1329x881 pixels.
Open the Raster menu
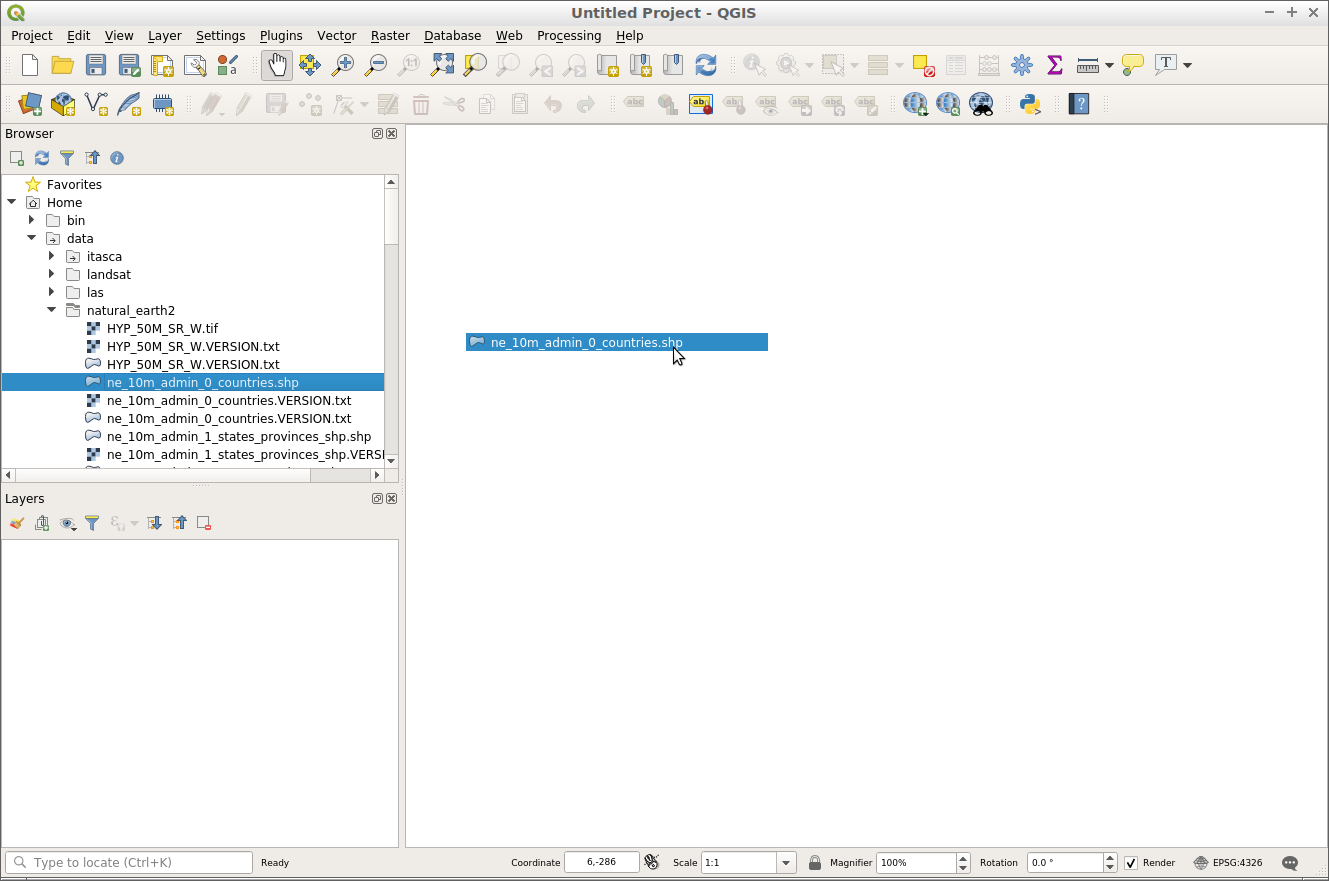pyautogui.click(x=390, y=36)
